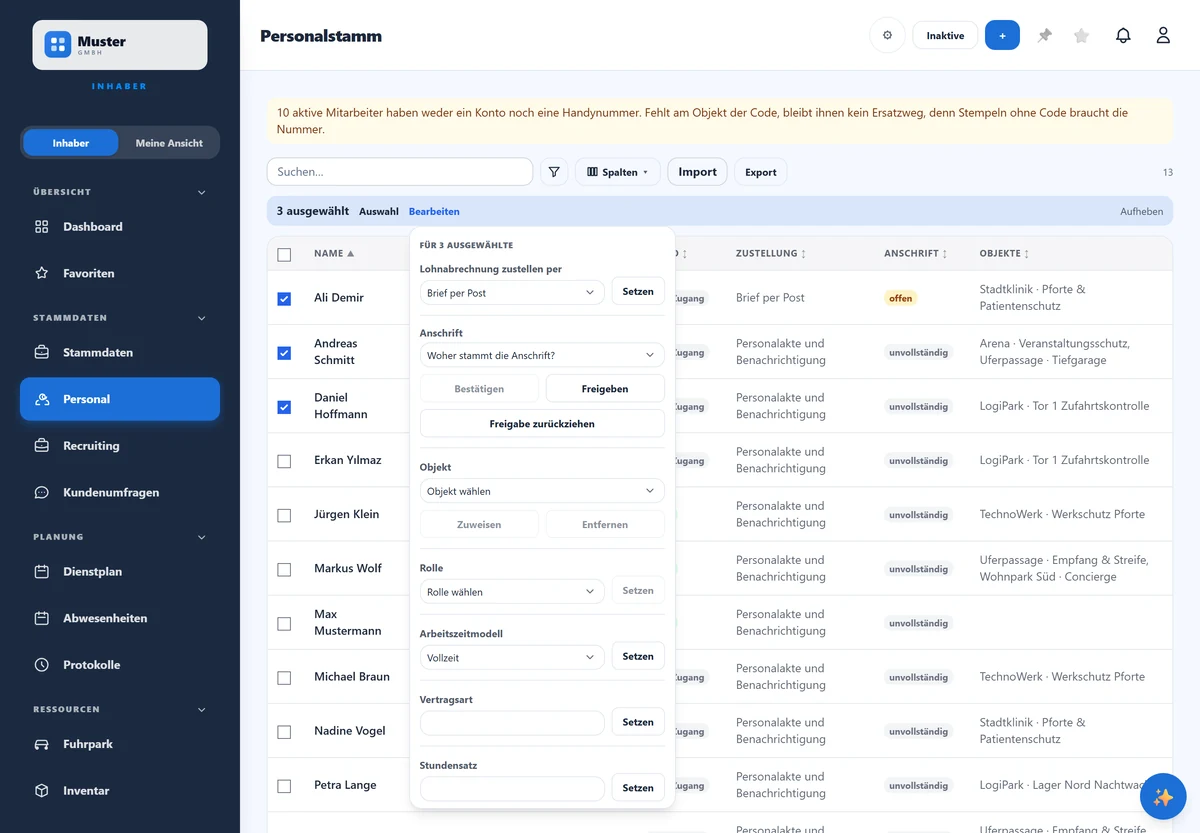This screenshot has width=1200, height=833.
Task: Click the Export button
Action: 761,172
